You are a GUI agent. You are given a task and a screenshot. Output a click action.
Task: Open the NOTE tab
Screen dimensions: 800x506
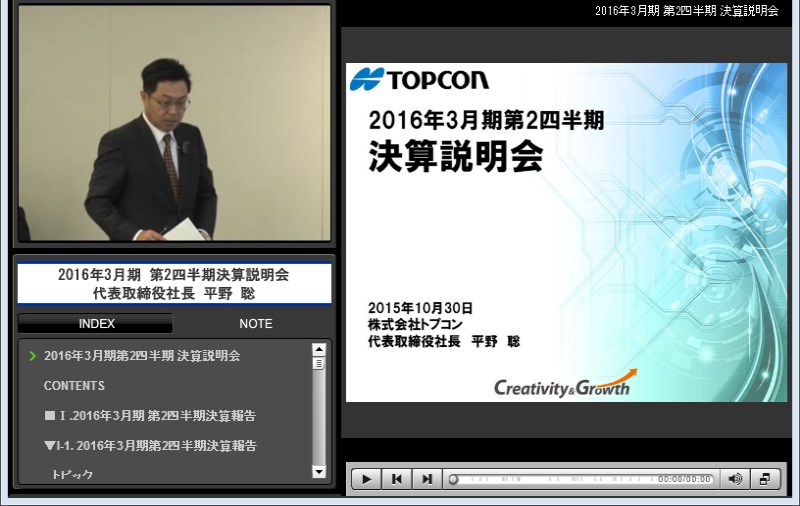[x=256, y=324]
